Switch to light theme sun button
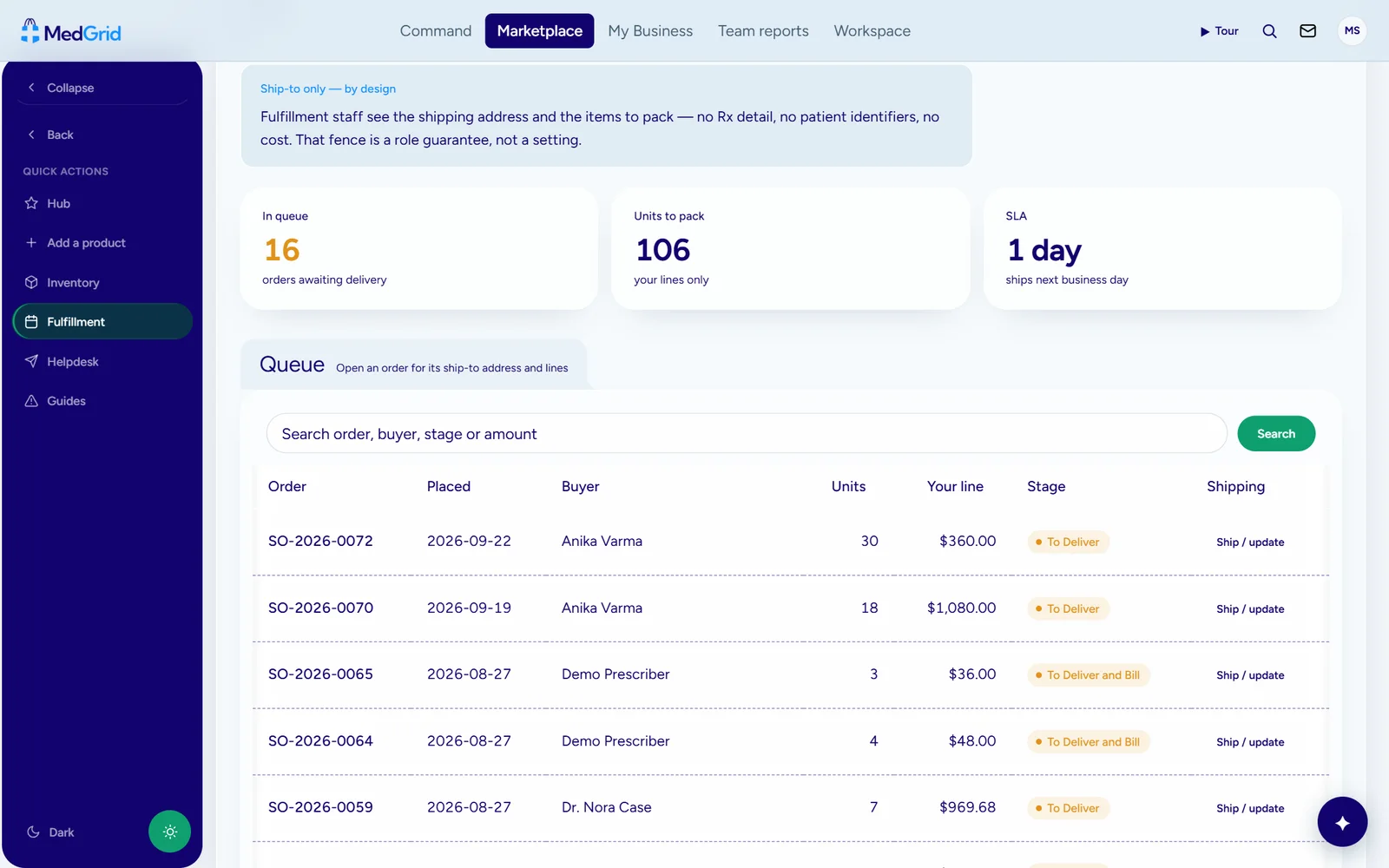Image resolution: width=1389 pixels, height=868 pixels. pos(169,832)
